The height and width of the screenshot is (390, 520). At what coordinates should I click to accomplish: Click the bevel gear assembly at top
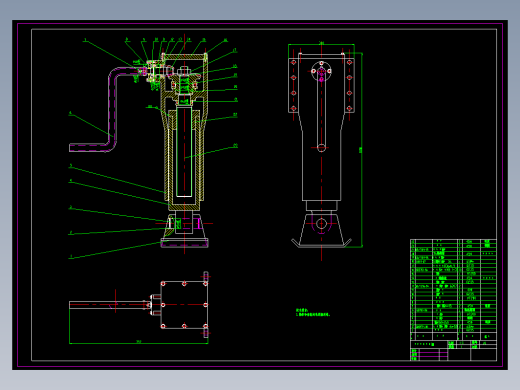[x=184, y=82]
